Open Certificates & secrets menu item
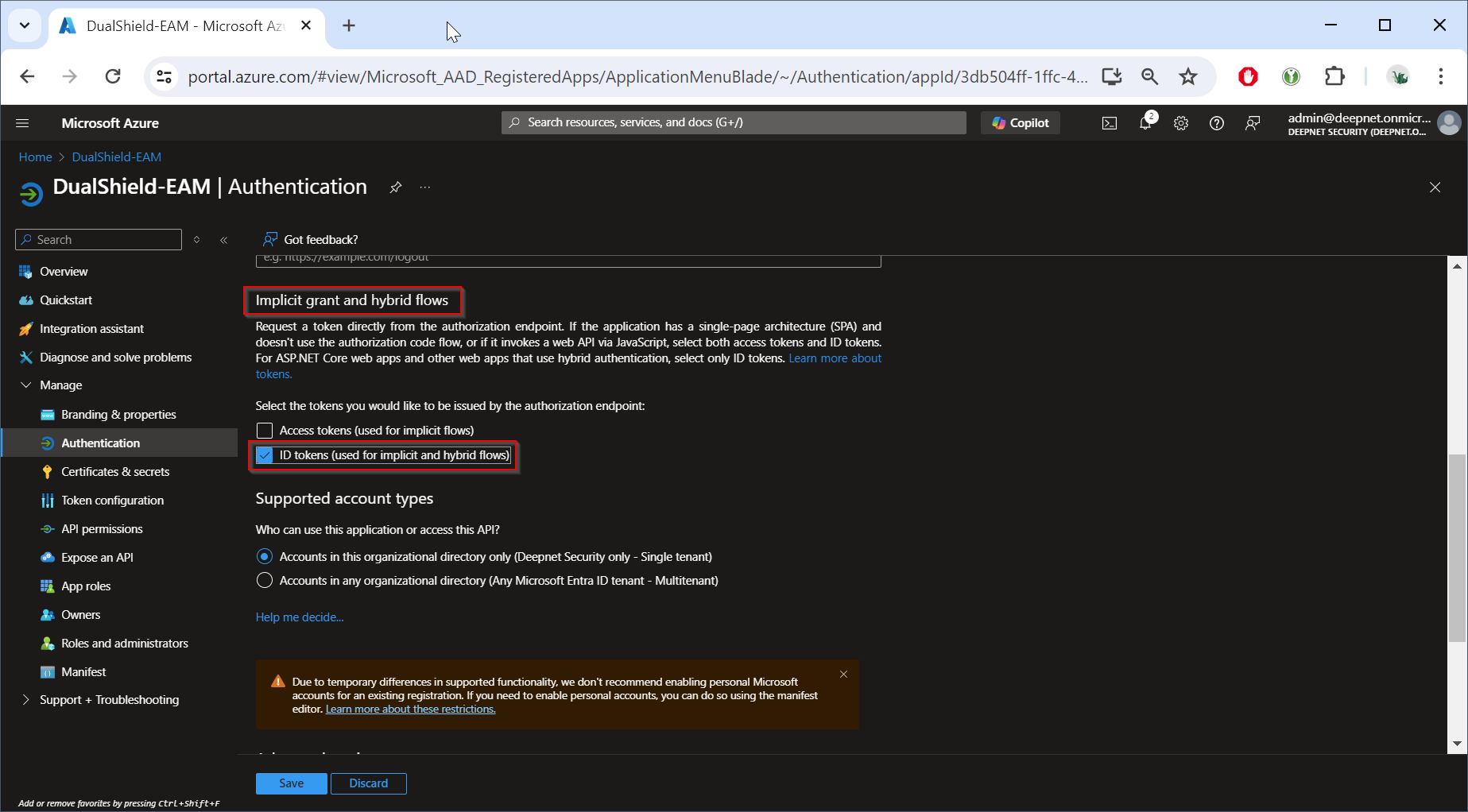The width and height of the screenshot is (1468, 812). (115, 472)
